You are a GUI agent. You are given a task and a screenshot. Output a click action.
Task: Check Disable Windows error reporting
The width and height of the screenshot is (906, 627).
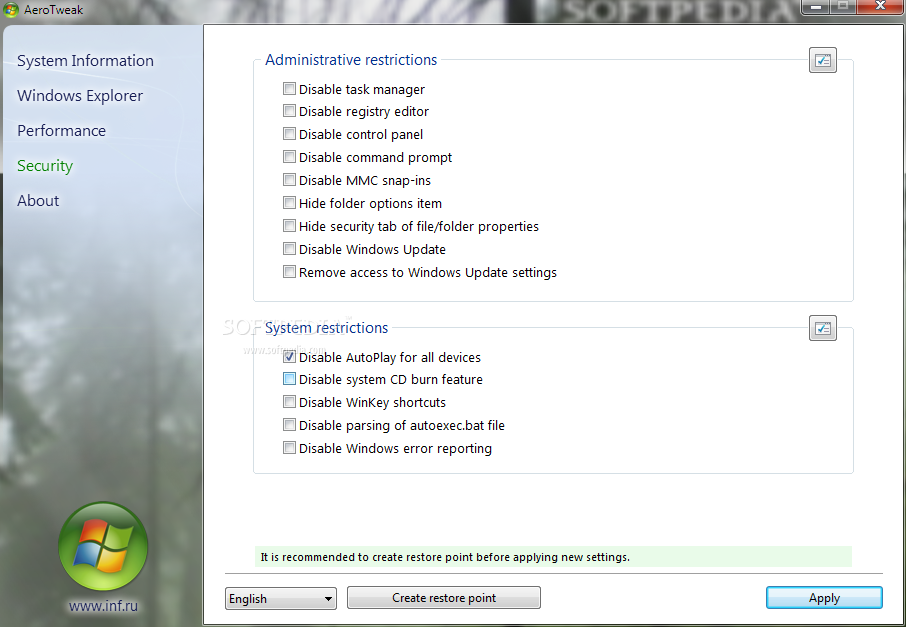tap(289, 447)
